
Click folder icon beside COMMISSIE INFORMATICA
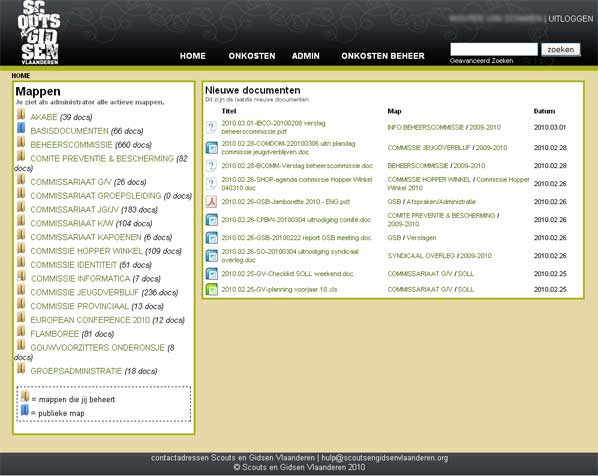(x=22, y=275)
